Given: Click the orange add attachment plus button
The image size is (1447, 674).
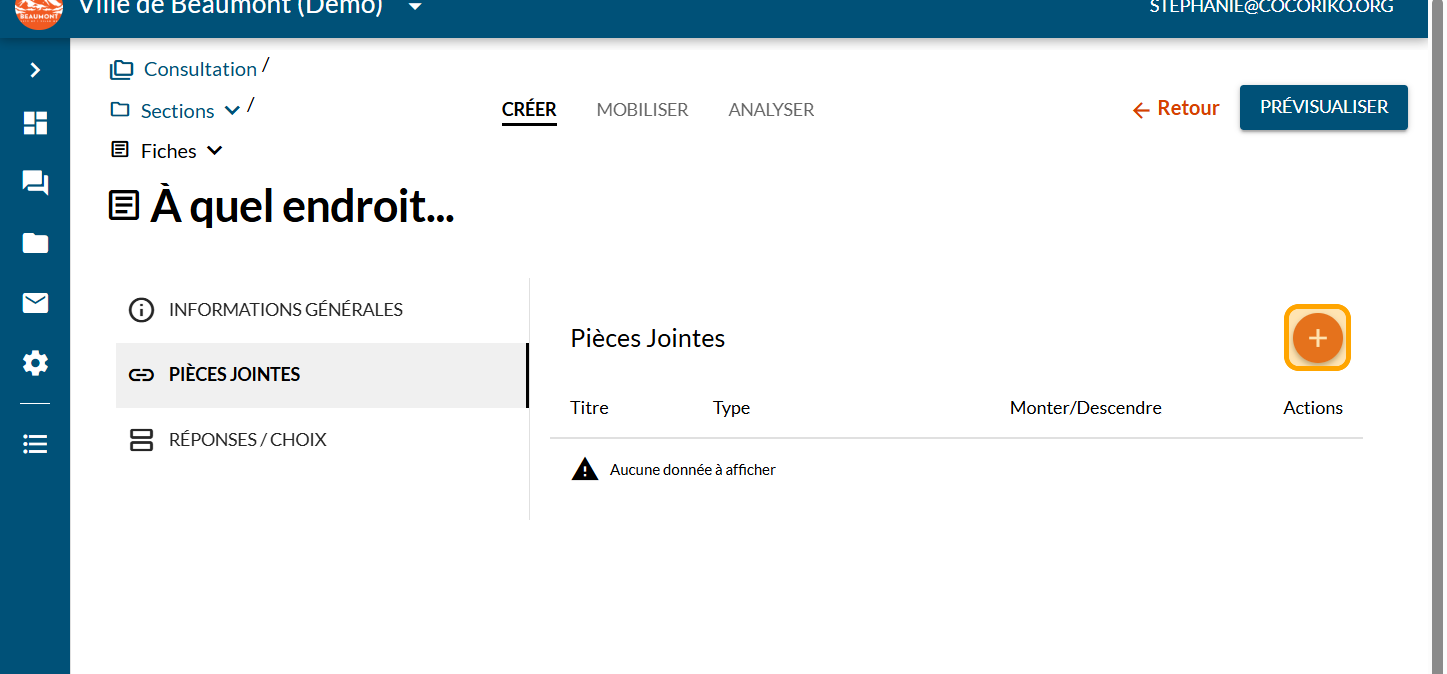Looking at the screenshot, I should (1317, 338).
